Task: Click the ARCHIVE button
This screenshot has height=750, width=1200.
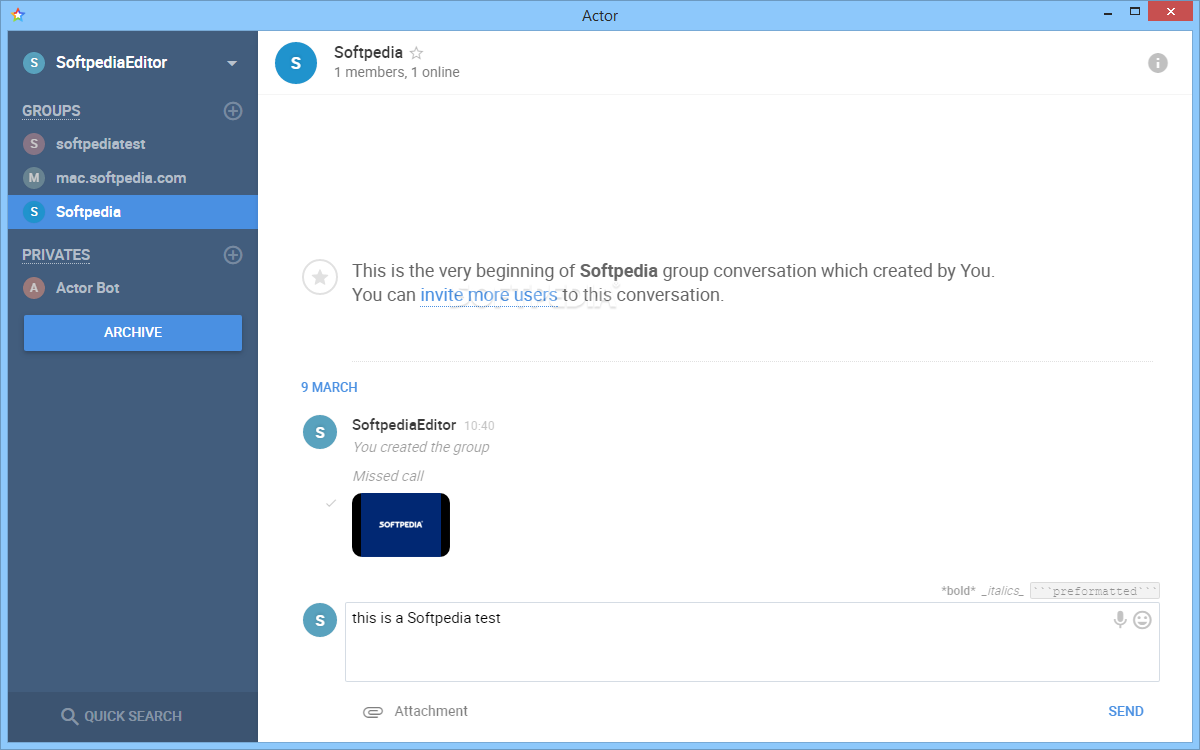Action: (x=133, y=333)
